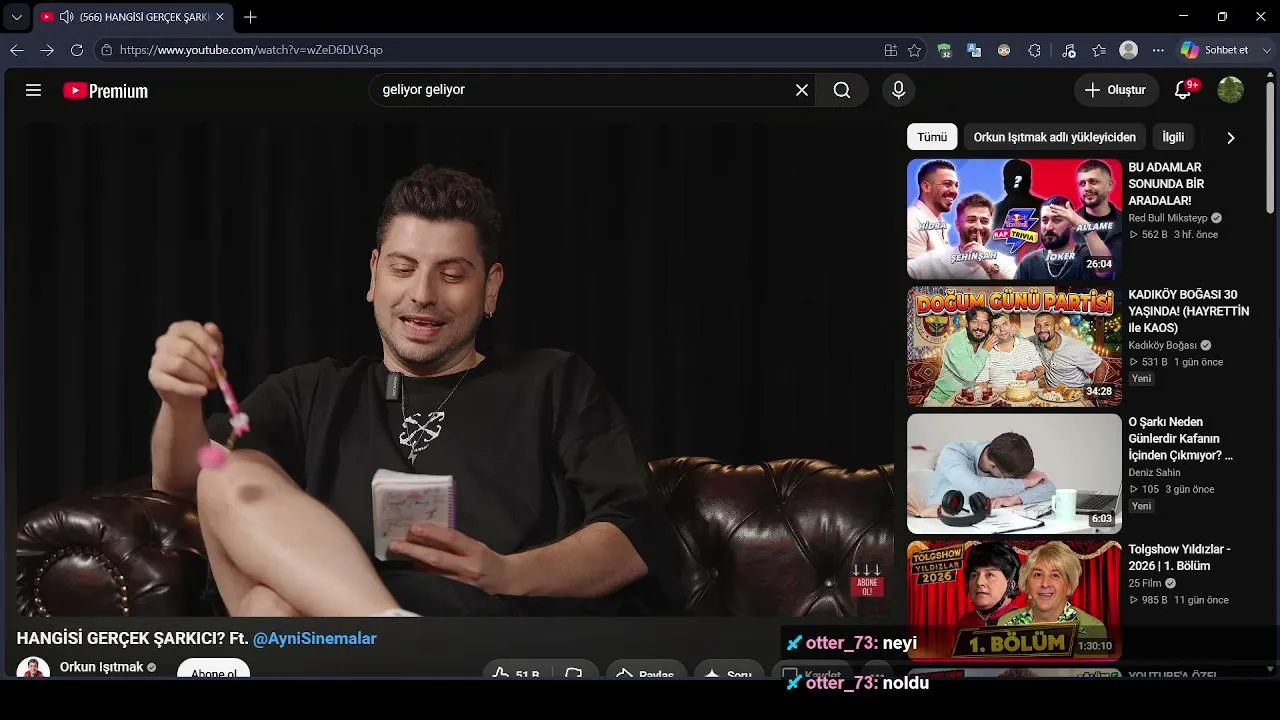The width and height of the screenshot is (1280, 720).
Task: Open the 25 Film channel name
Action: 1145,583
